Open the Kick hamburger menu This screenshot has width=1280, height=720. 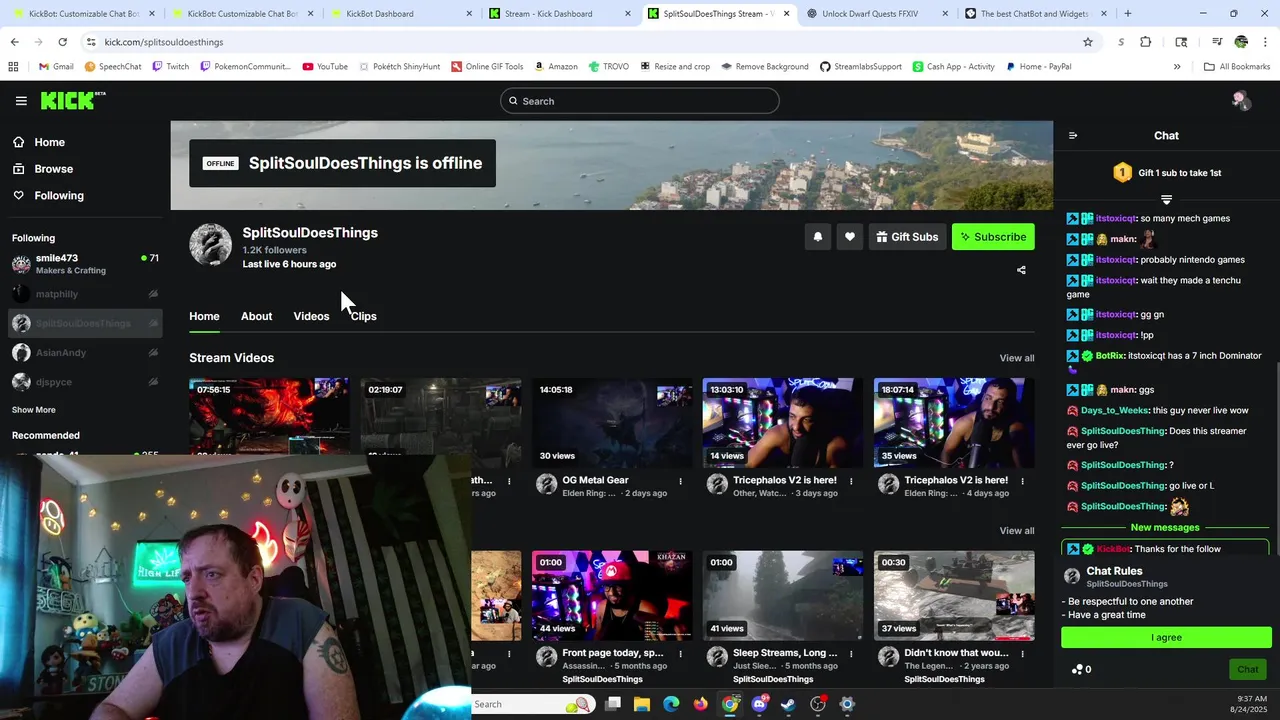pos(21,101)
